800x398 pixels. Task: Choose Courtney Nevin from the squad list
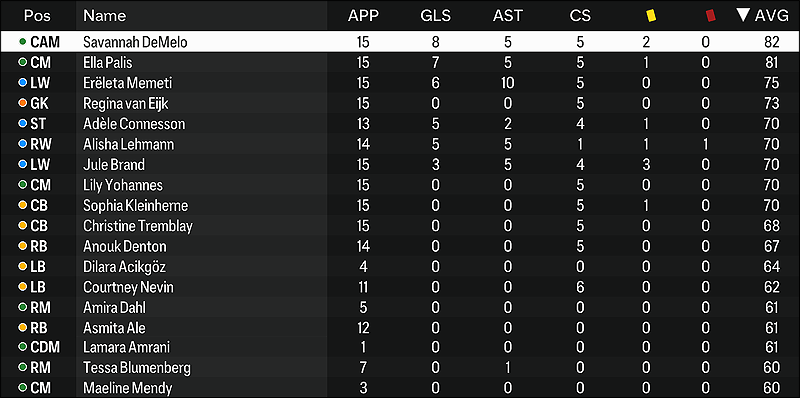[400, 287]
